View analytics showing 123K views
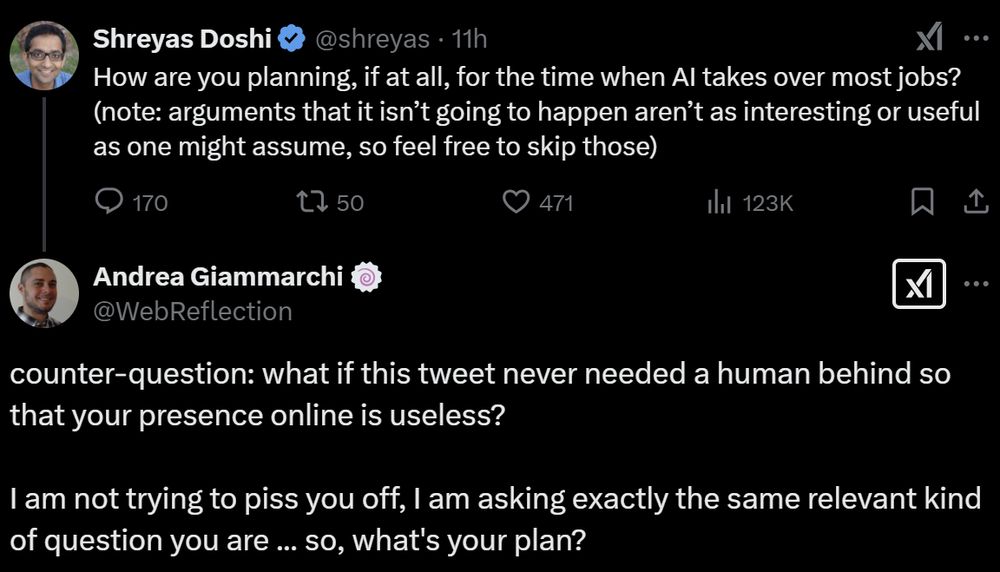This screenshot has height=572, width=1000. coord(719,202)
